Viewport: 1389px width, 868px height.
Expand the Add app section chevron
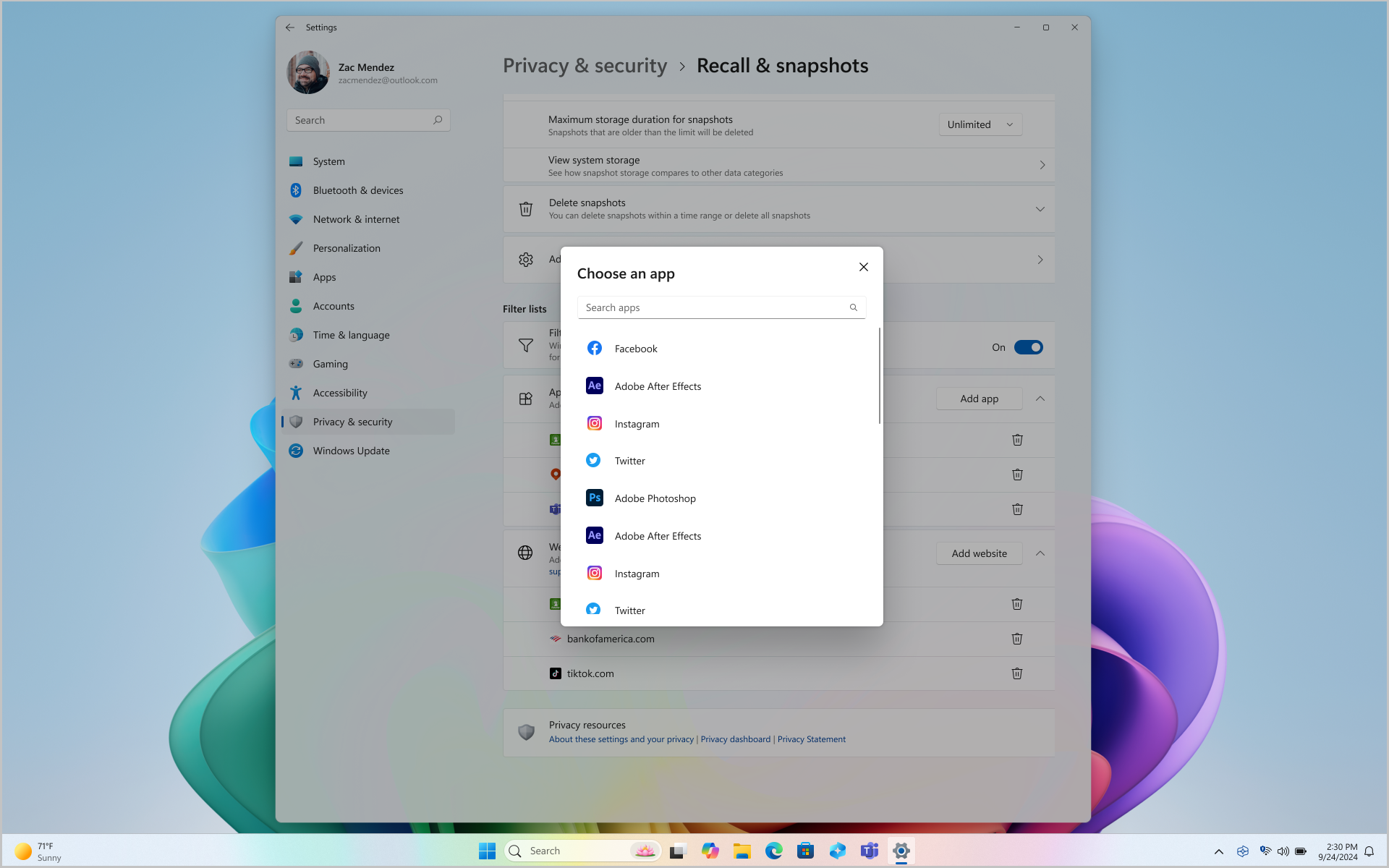coord(1040,398)
